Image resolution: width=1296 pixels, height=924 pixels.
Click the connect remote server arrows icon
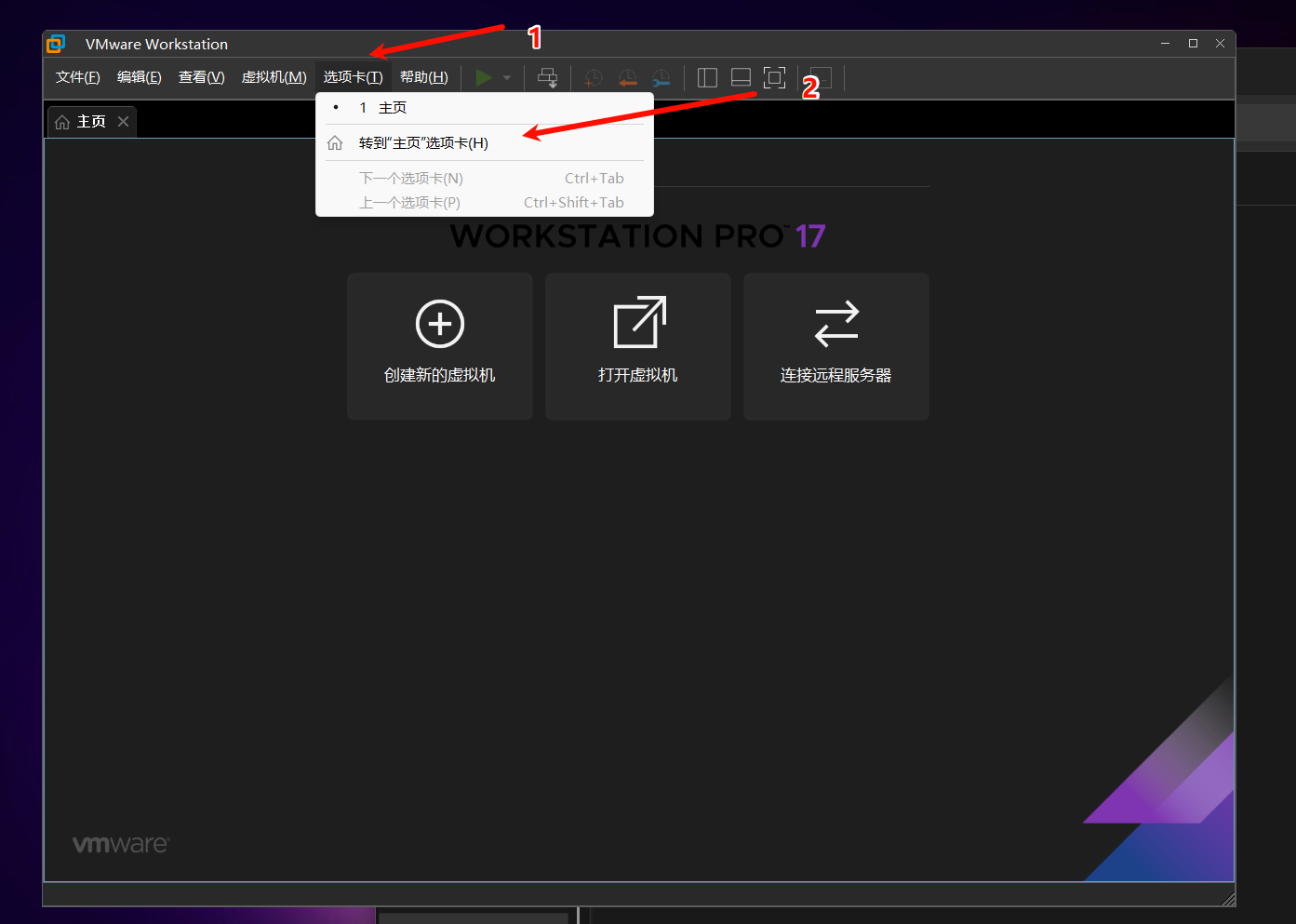click(836, 323)
